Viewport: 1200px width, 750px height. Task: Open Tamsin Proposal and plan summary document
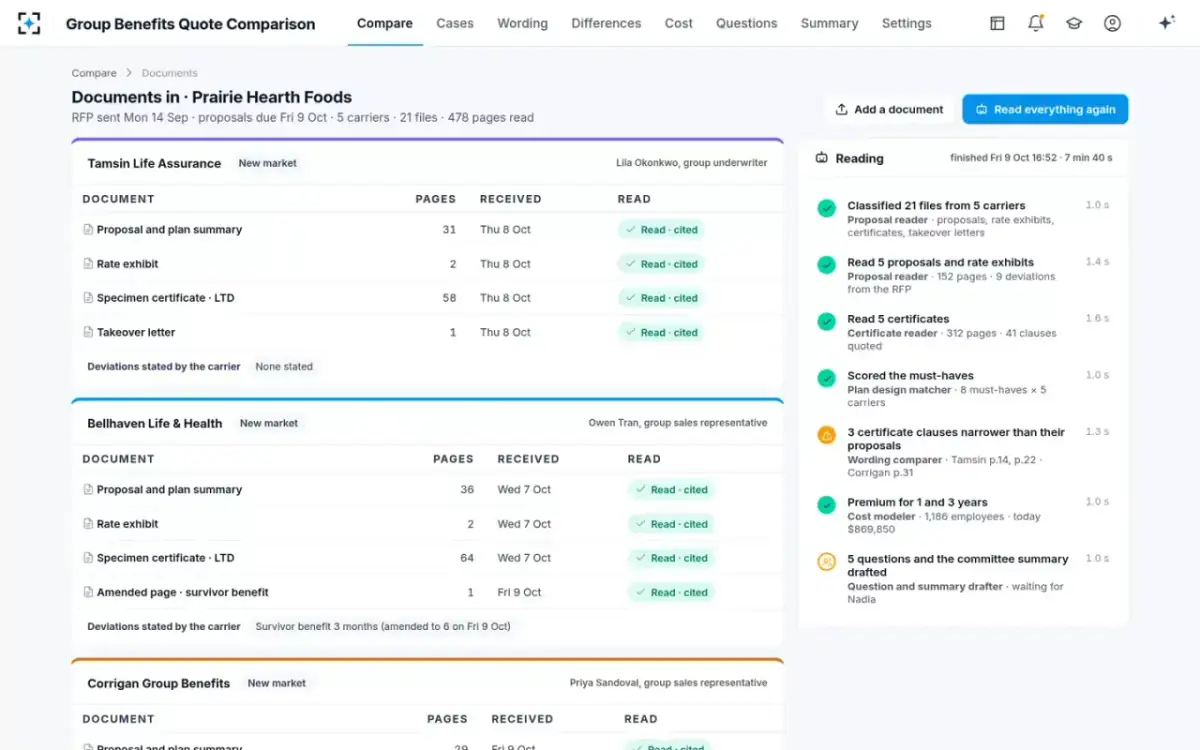point(169,230)
